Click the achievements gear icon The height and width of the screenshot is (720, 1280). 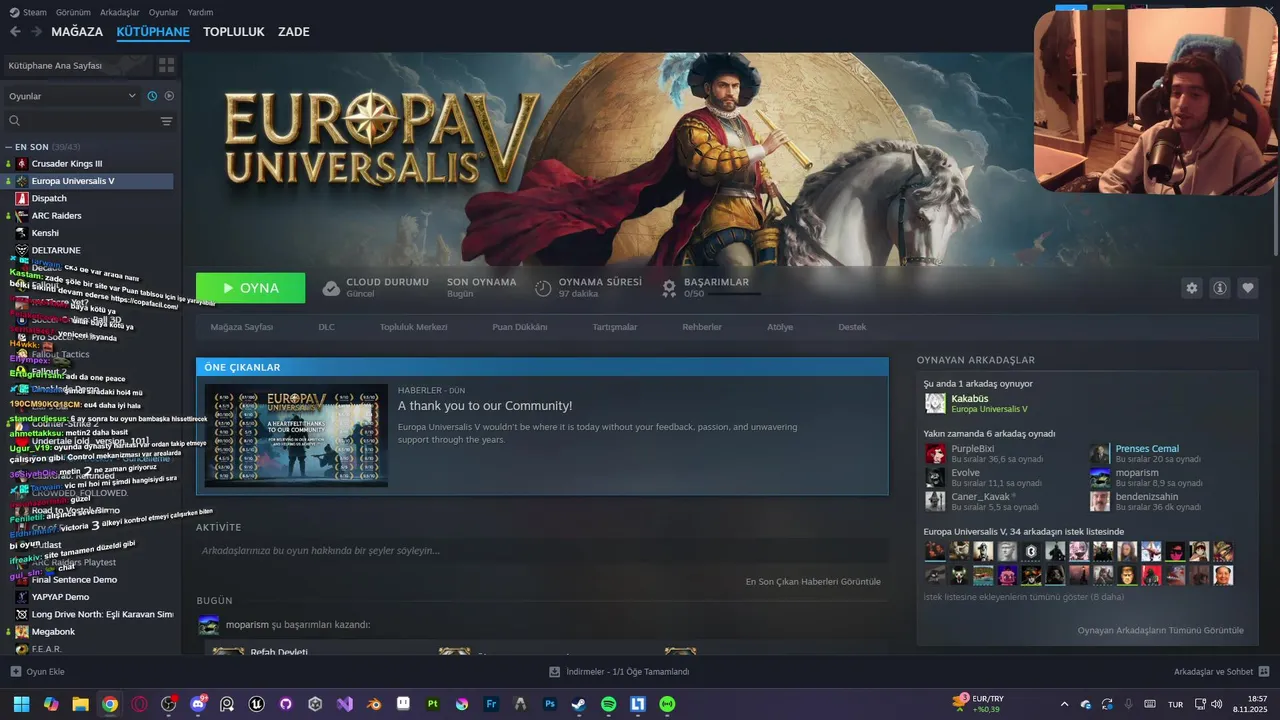click(x=670, y=288)
